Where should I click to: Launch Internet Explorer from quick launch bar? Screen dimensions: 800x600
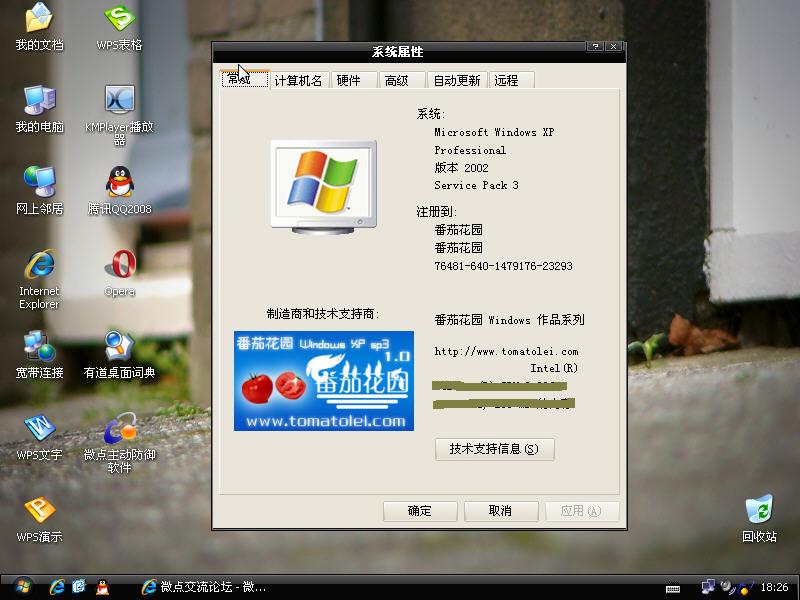pos(57,587)
